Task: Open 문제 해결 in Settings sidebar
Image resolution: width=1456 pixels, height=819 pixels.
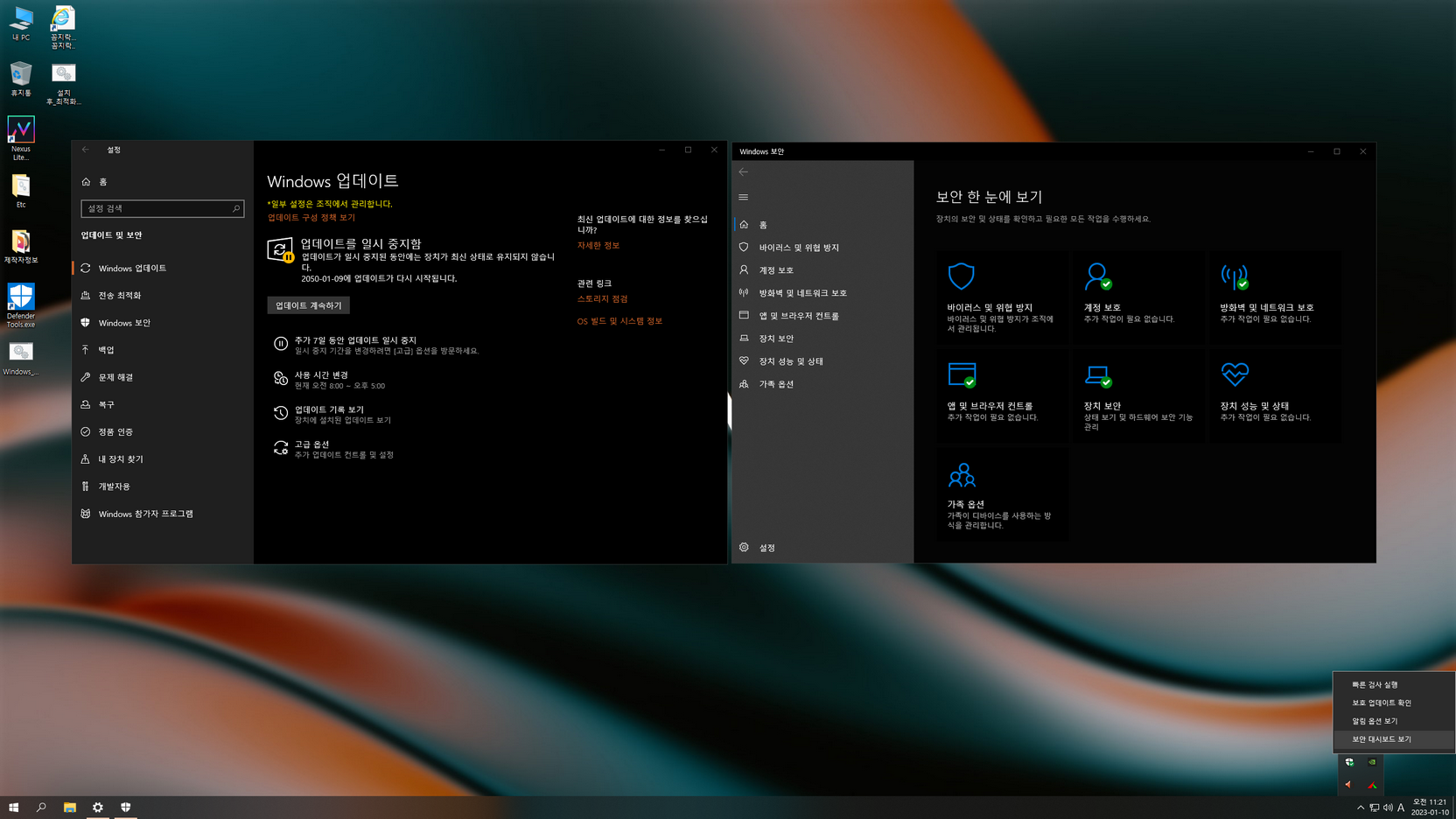Action: coord(163,377)
